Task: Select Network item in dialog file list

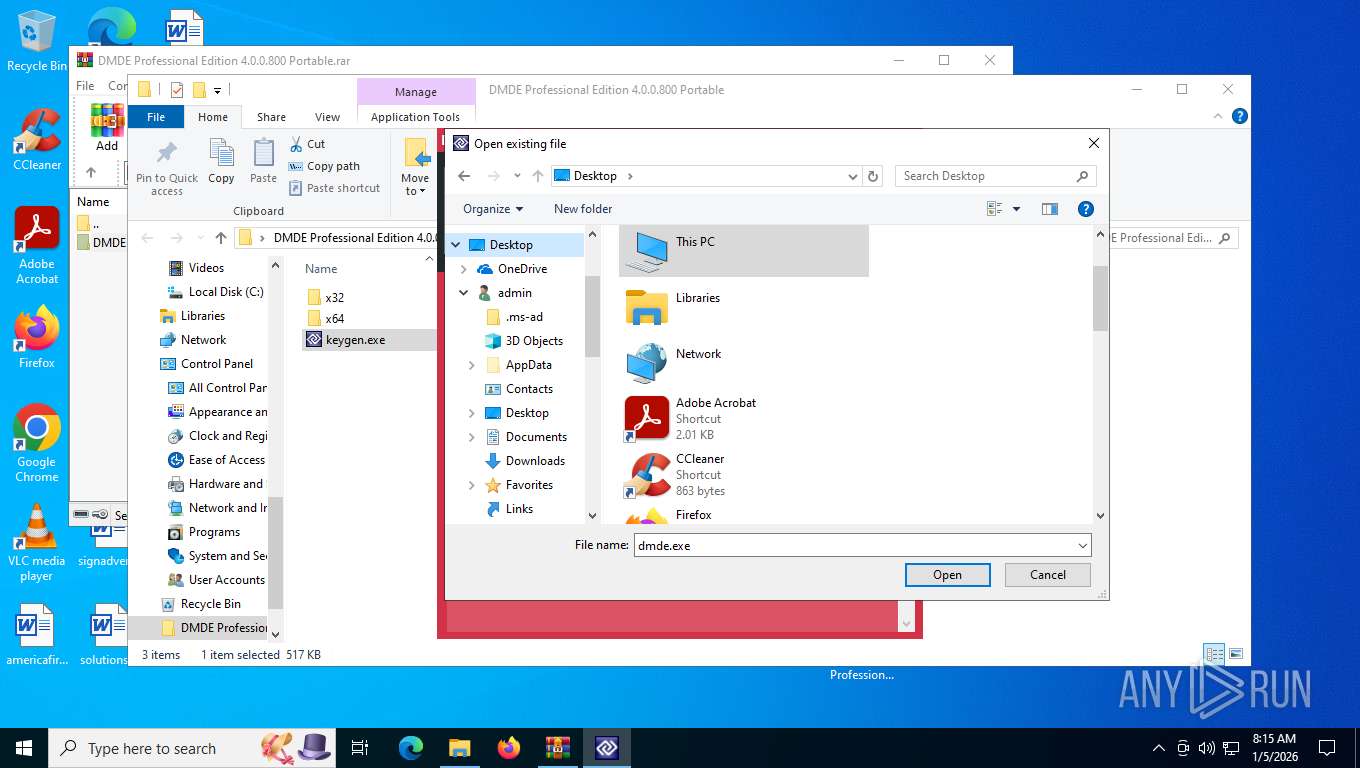Action: click(744, 362)
